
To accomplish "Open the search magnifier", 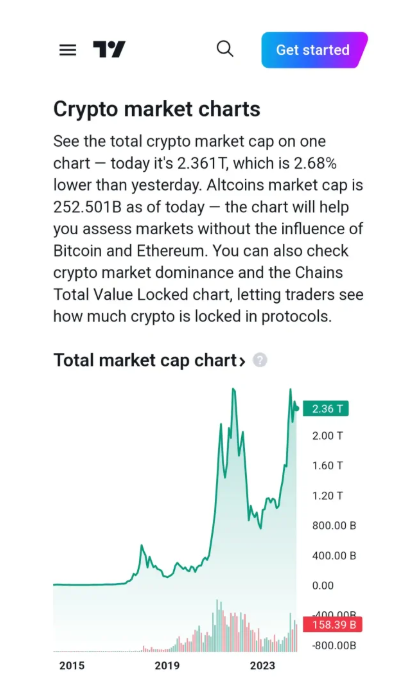I will (225, 49).
